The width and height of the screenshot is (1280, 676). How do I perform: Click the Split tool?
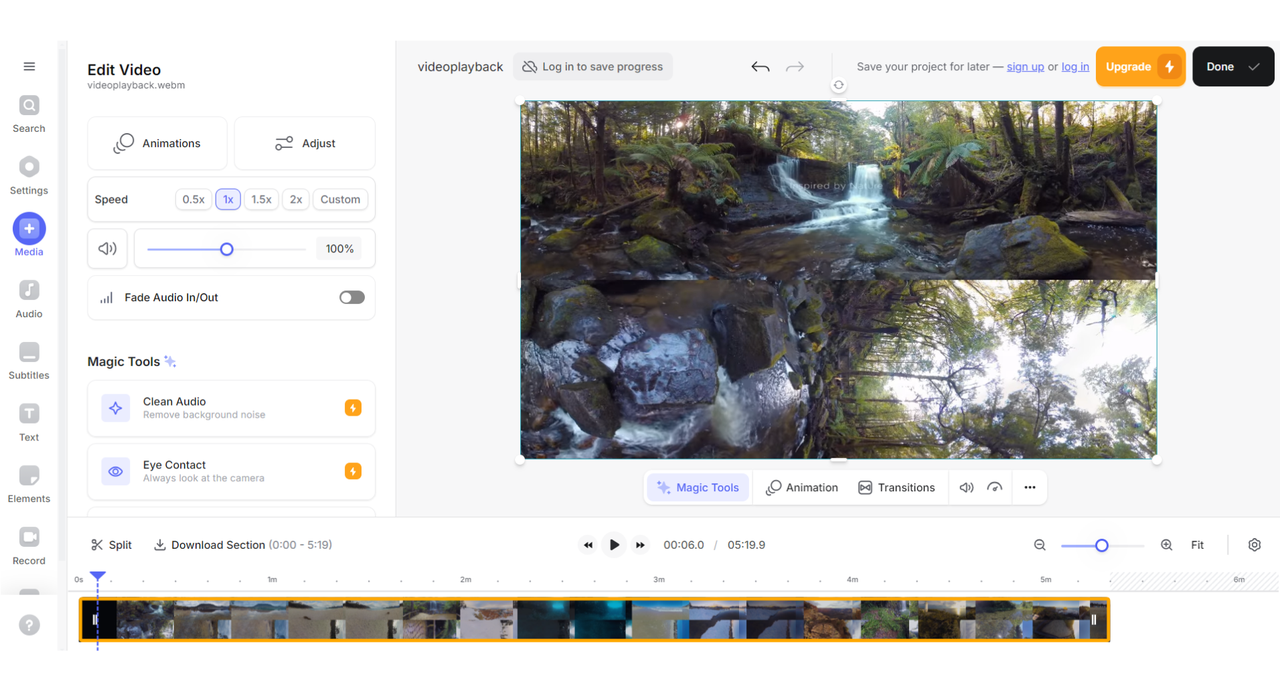pyautogui.click(x=111, y=545)
